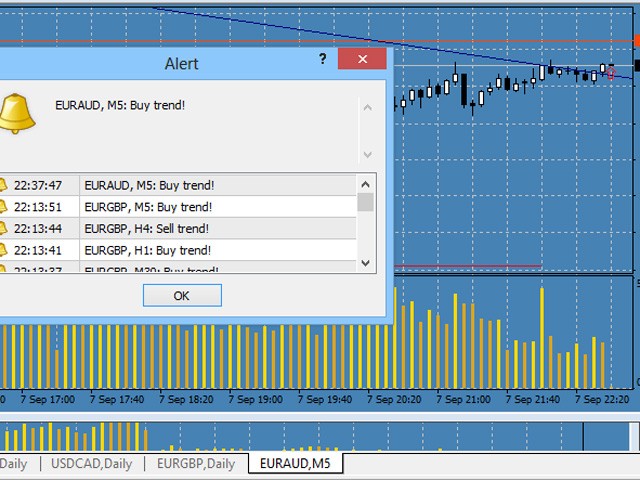Image resolution: width=640 pixels, height=480 pixels.
Task: Click the 7 Sep 21:00 time label
Action: point(463,399)
